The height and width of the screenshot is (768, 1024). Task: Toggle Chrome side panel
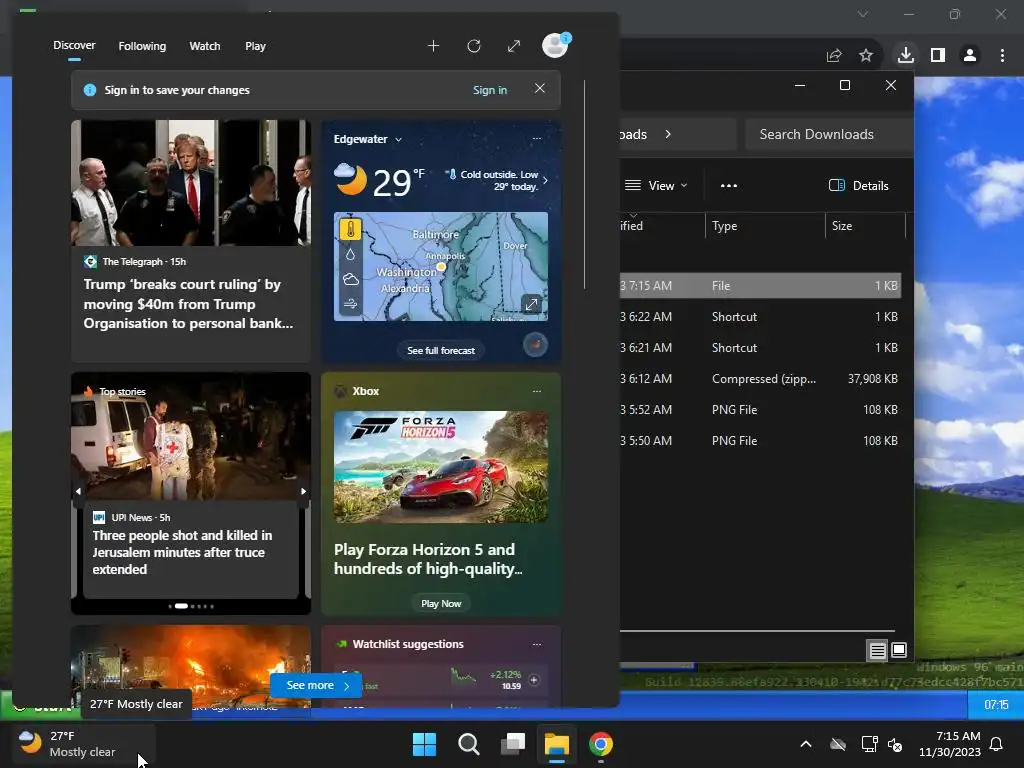[x=938, y=56]
